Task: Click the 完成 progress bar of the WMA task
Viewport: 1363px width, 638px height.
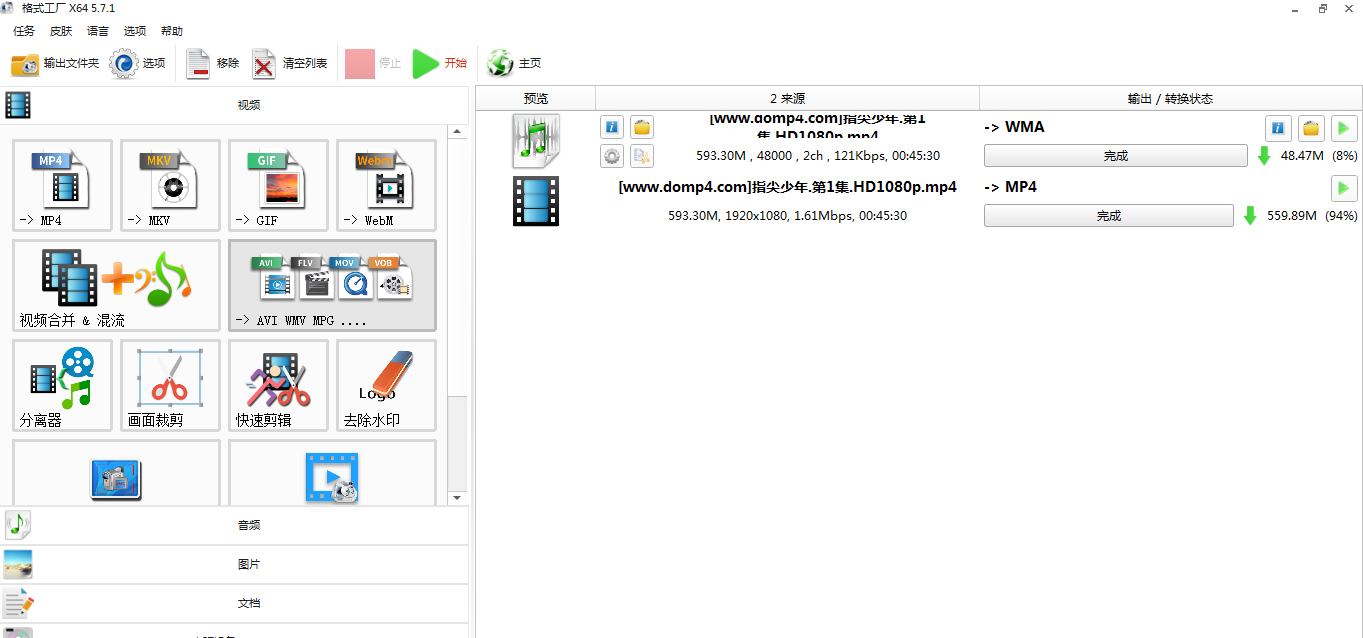Action: pos(1116,156)
